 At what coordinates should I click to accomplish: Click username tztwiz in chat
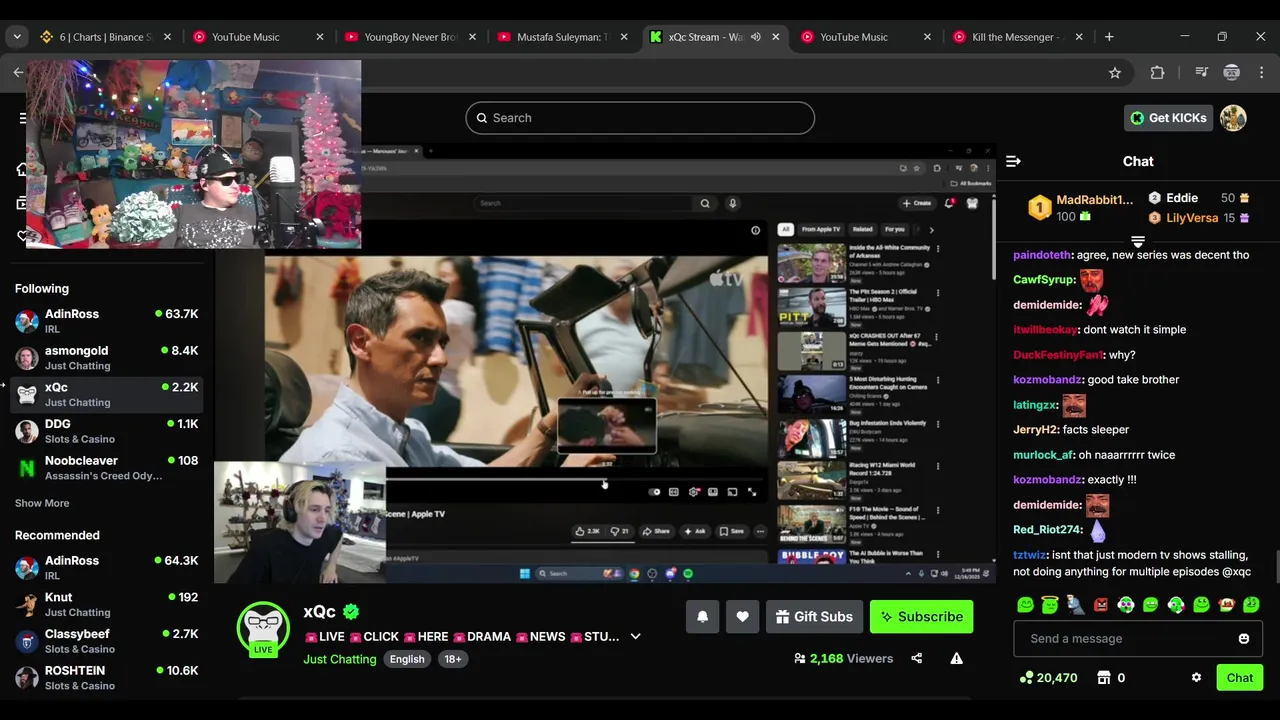(x=1029, y=555)
